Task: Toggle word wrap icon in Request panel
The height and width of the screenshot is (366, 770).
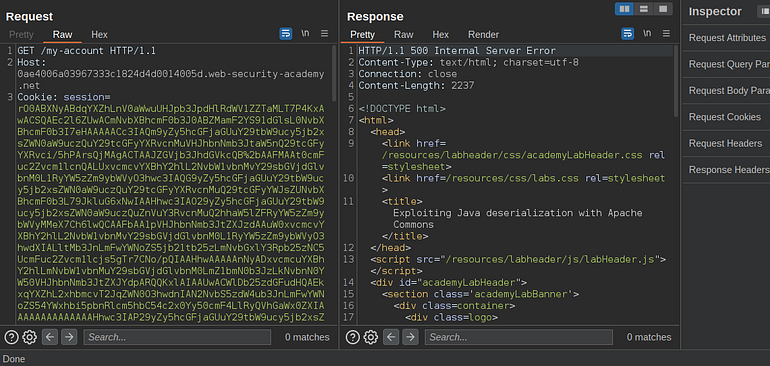Action: (285, 33)
